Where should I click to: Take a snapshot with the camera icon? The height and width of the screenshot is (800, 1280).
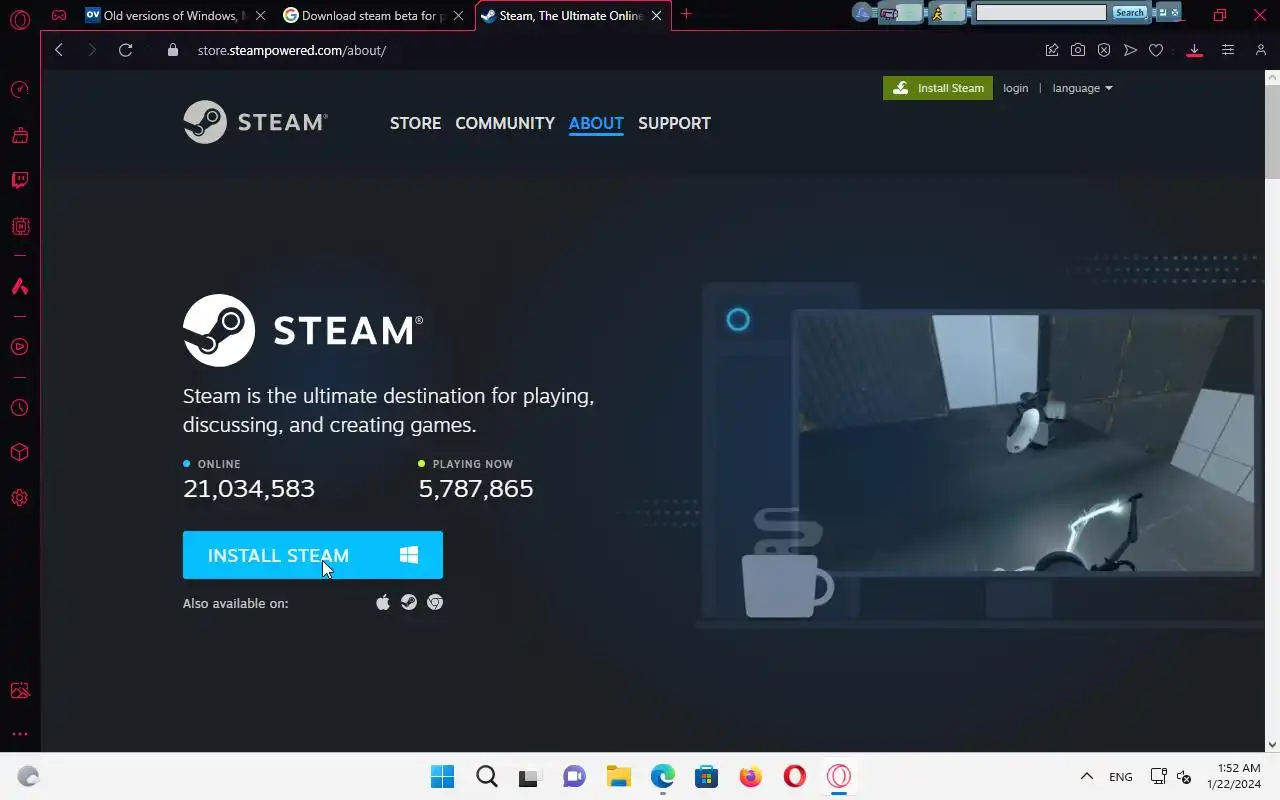click(x=1078, y=50)
